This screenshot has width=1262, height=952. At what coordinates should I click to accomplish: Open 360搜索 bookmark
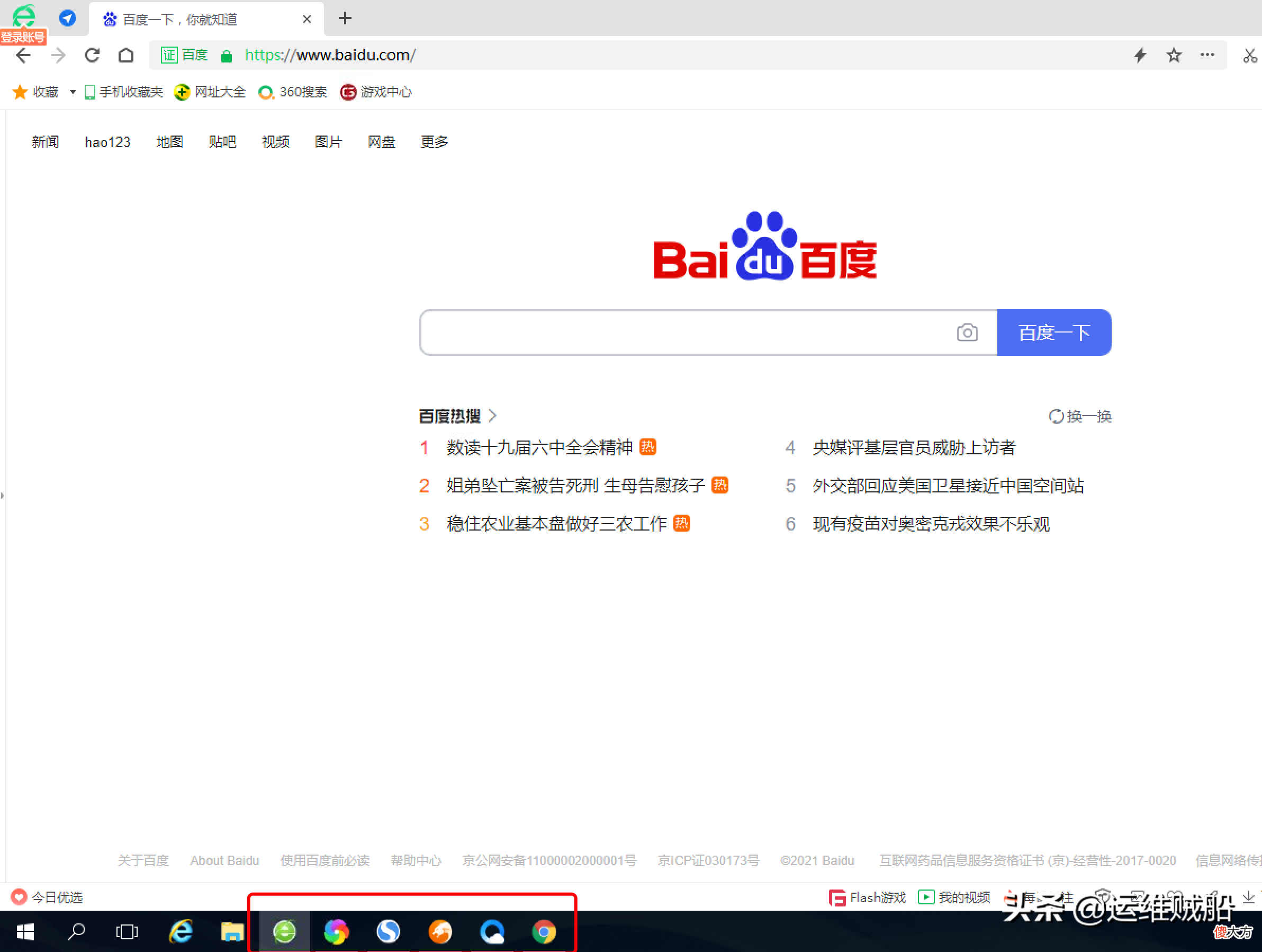tap(293, 92)
